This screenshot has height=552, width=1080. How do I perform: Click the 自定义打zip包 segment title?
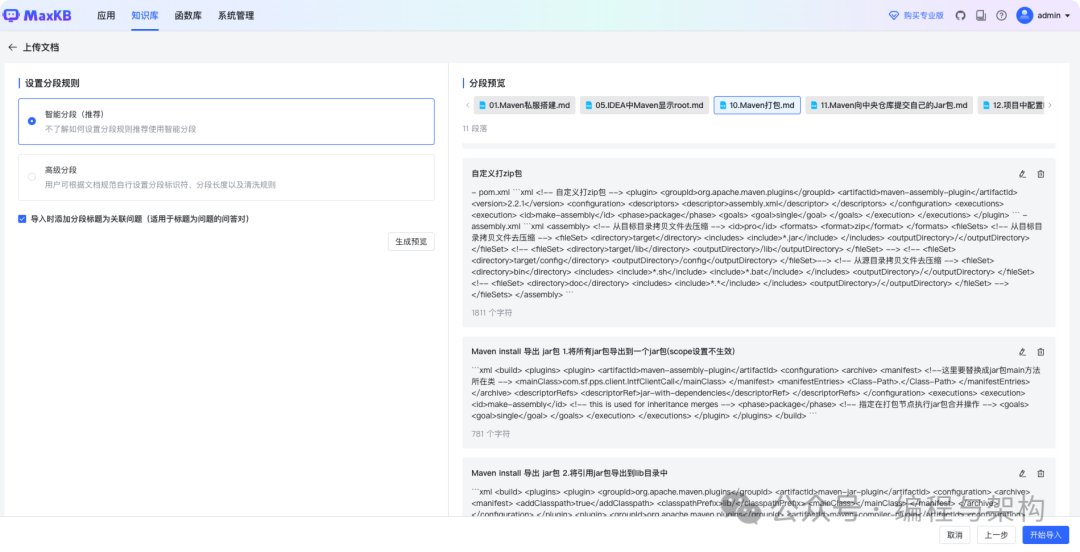[x=497, y=174]
